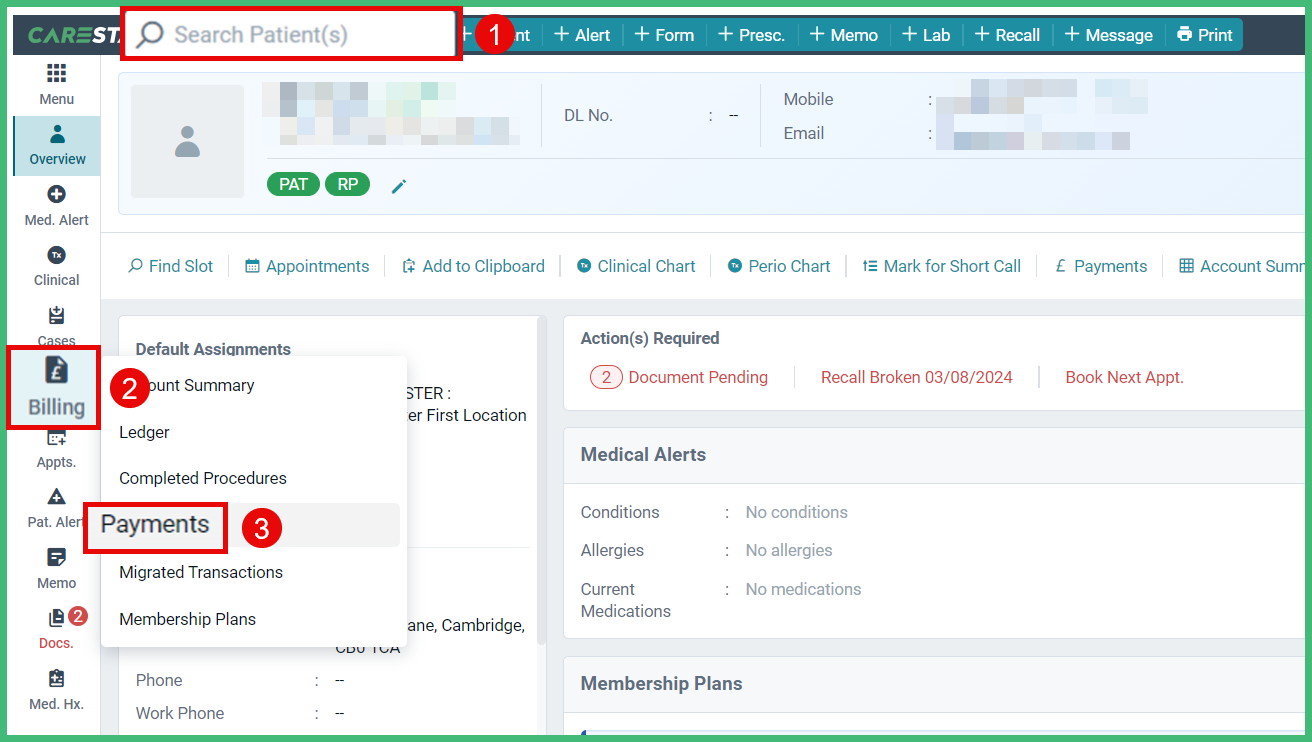Select Ledger from the Billing menu
This screenshot has width=1312, height=742.
[x=144, y=432]
